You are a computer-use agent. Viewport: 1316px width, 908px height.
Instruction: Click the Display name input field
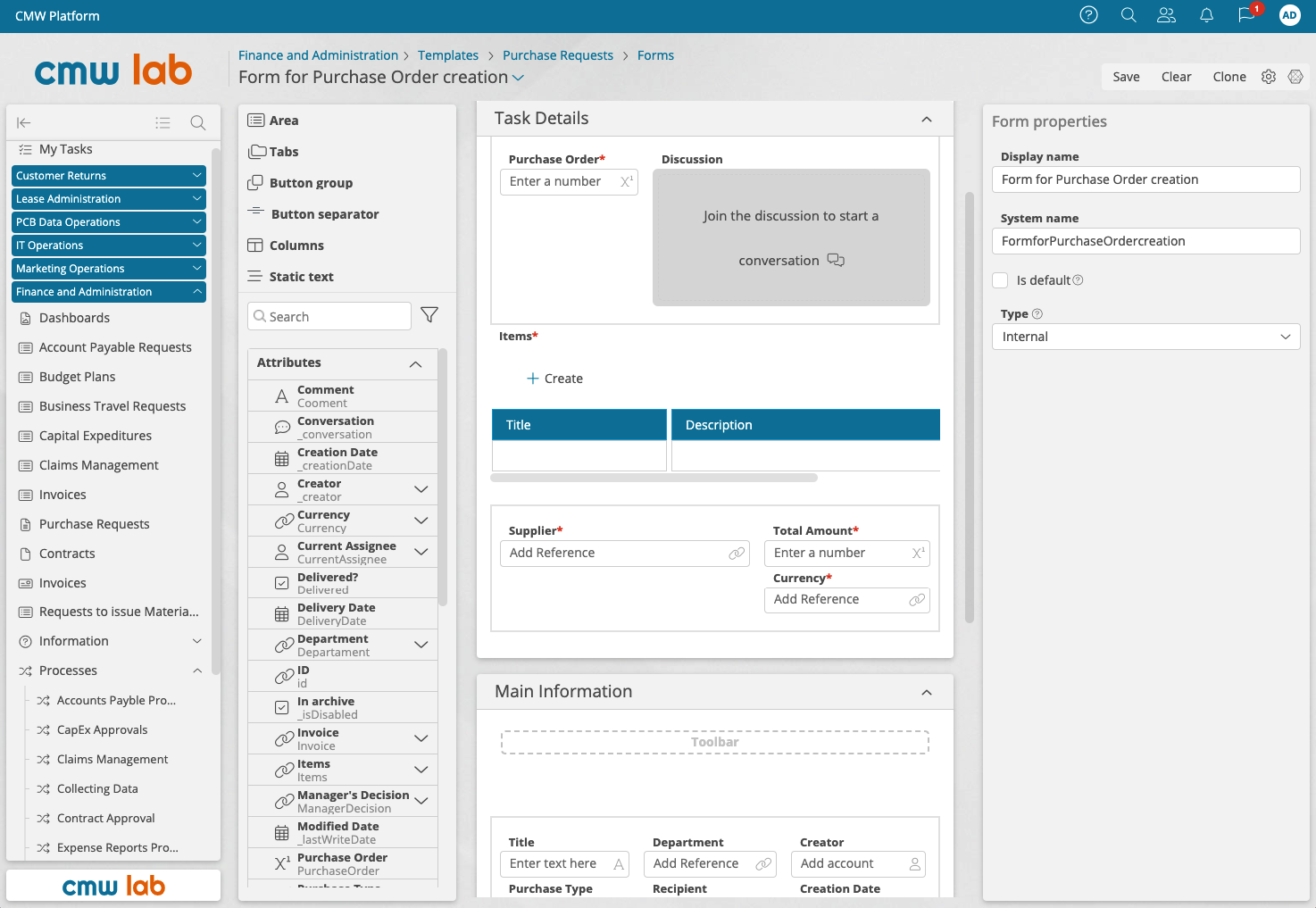pos(1145,179)
